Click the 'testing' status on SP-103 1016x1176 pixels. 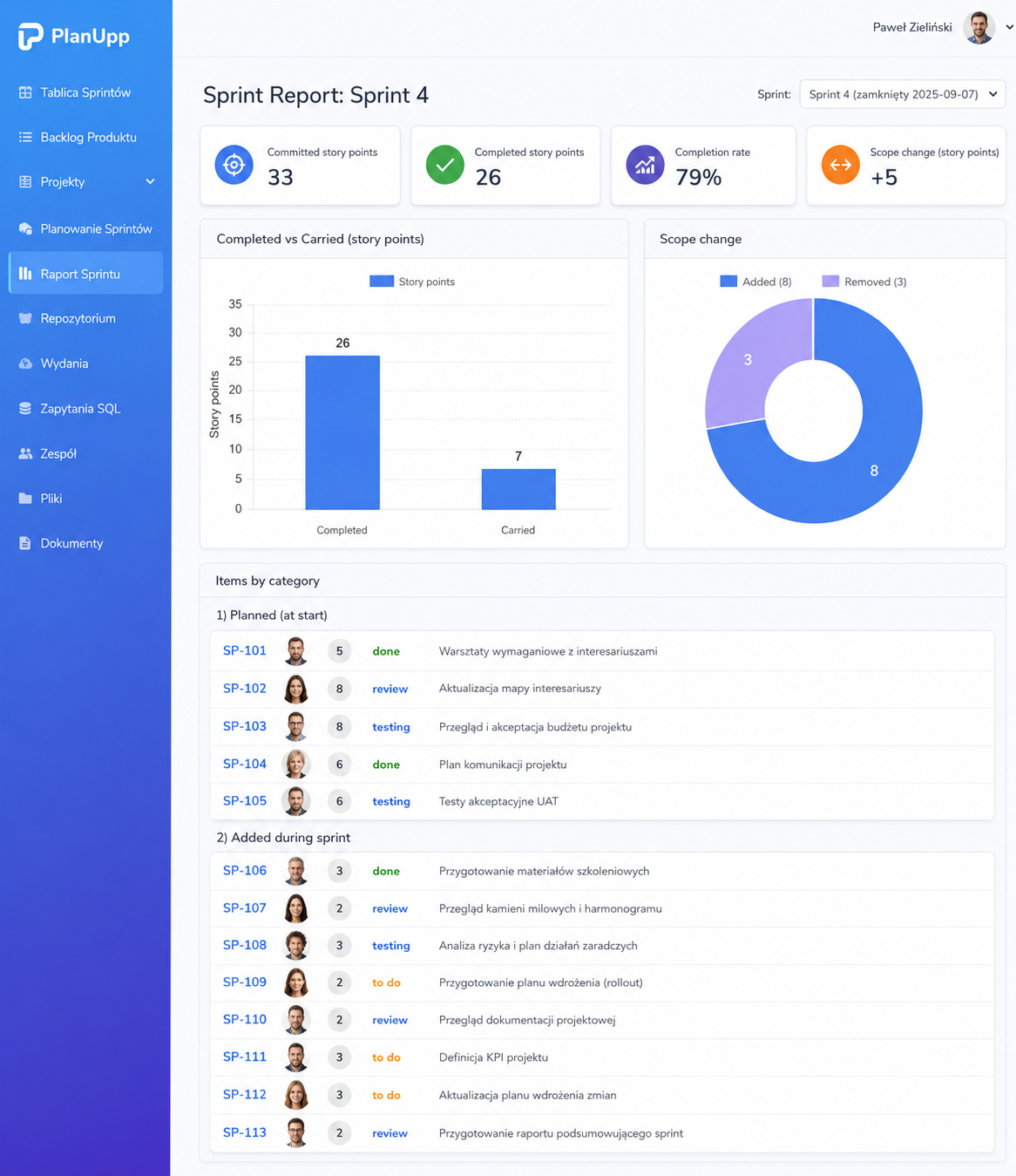(x=391, y=727)
